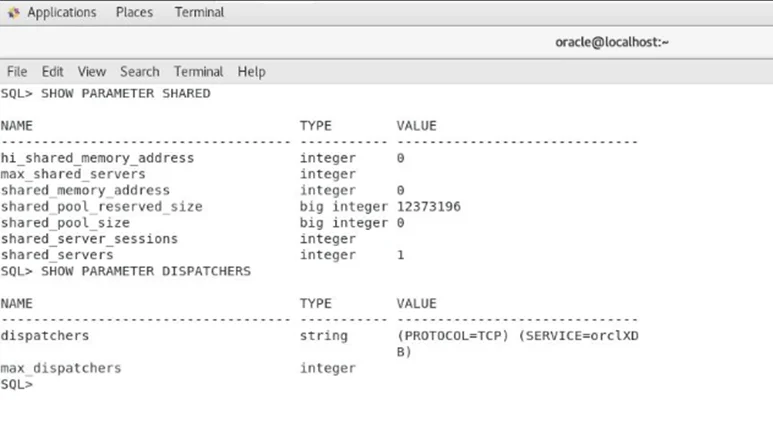773x422 pixels.
Task: Open the Applications menu
Action: (62, 12)
